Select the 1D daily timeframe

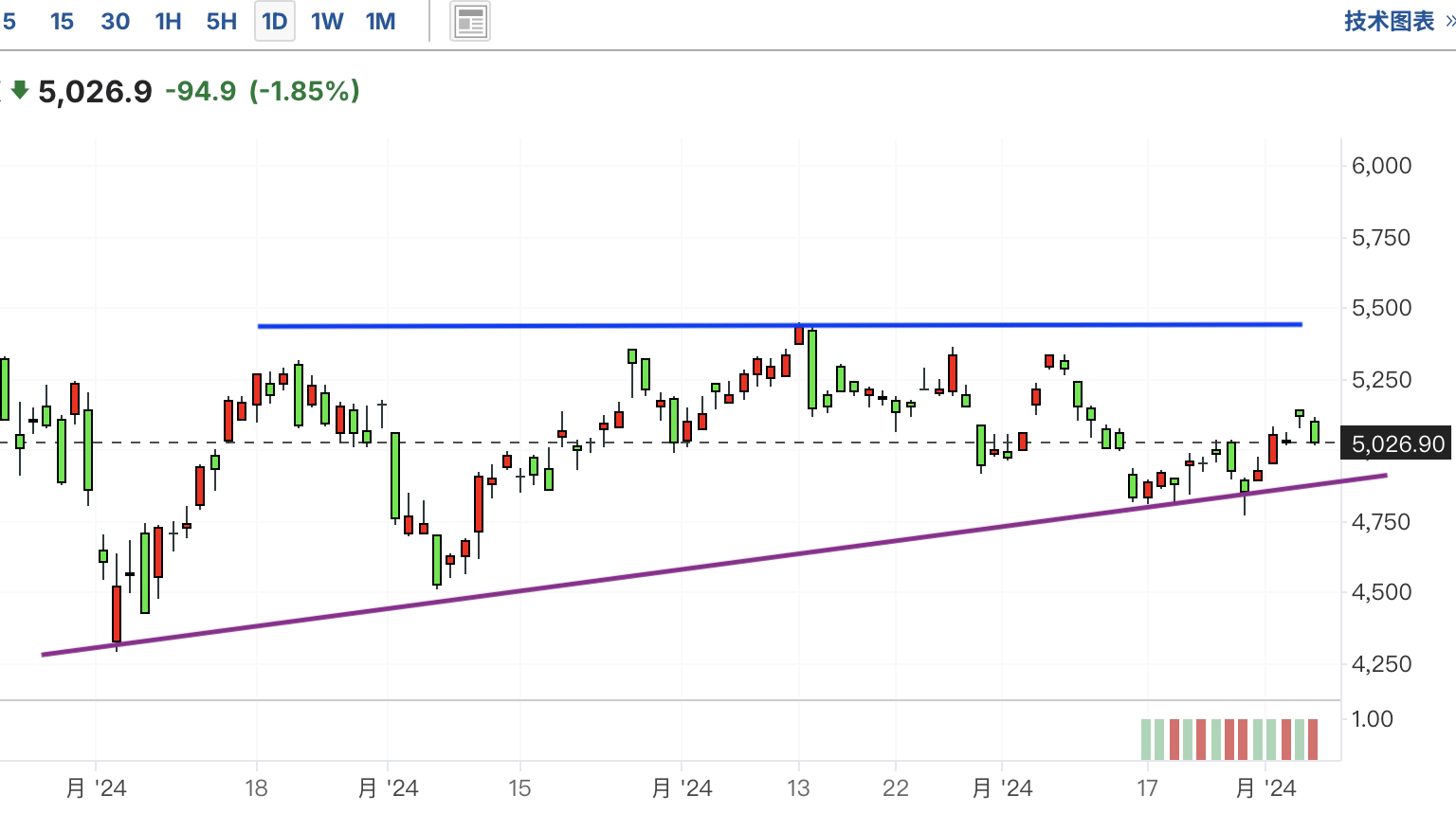pyautogui.click(x=275, y=21)
